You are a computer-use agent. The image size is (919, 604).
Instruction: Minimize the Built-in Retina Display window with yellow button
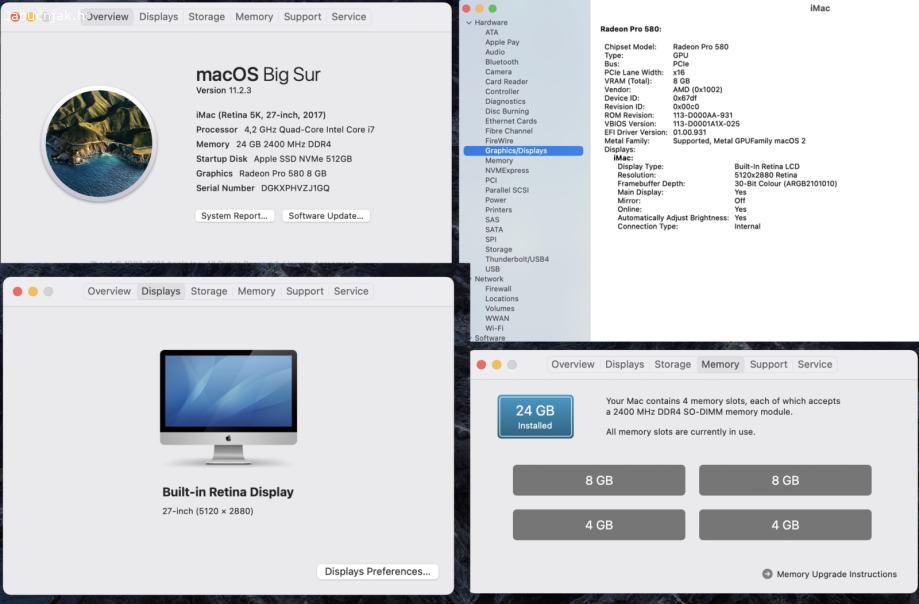[x=33, y=291]
